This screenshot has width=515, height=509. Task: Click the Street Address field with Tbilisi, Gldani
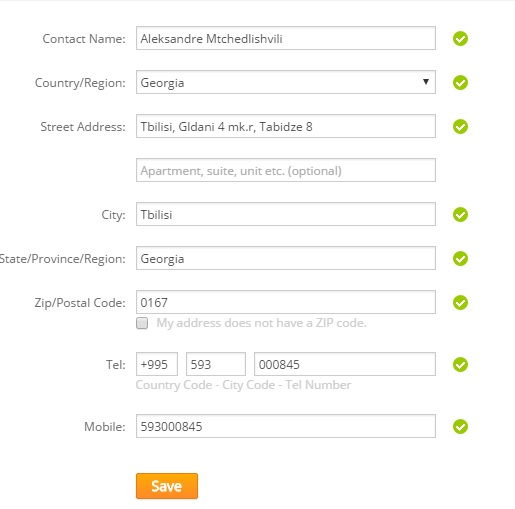[x=286, y=126]
